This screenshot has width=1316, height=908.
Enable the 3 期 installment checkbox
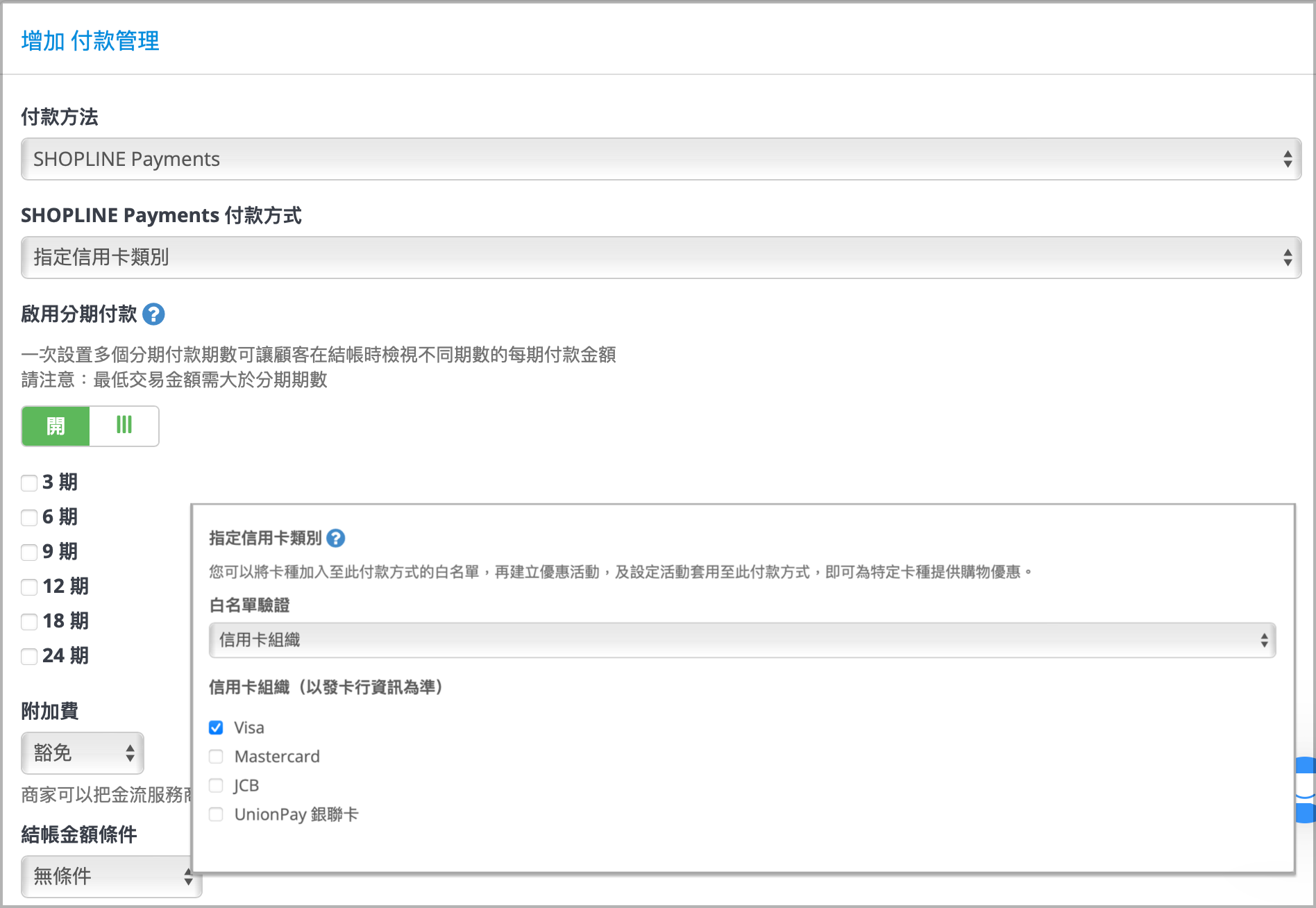29,482
